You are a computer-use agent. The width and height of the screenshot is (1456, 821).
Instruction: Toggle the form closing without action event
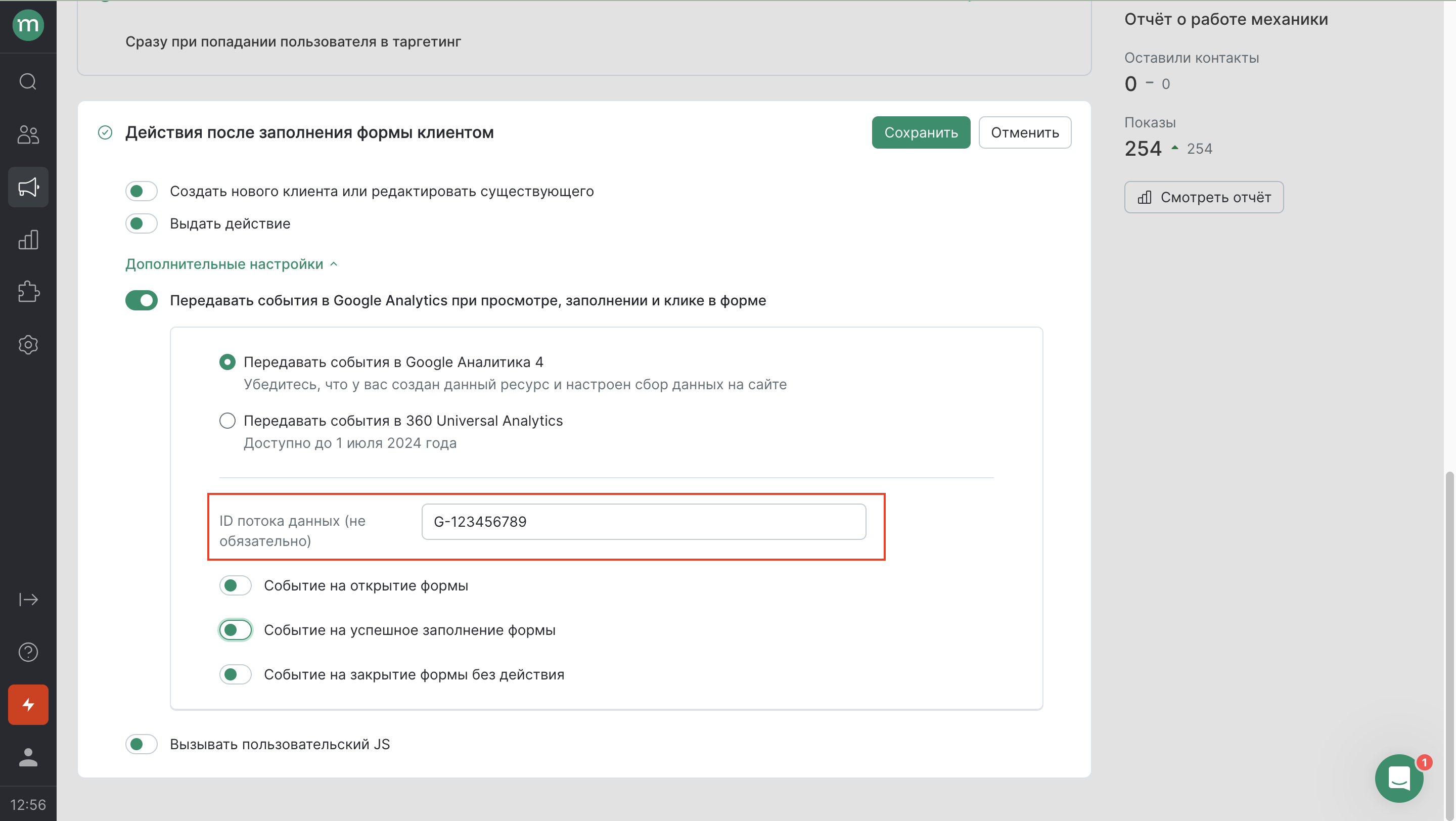click(235, 674)
